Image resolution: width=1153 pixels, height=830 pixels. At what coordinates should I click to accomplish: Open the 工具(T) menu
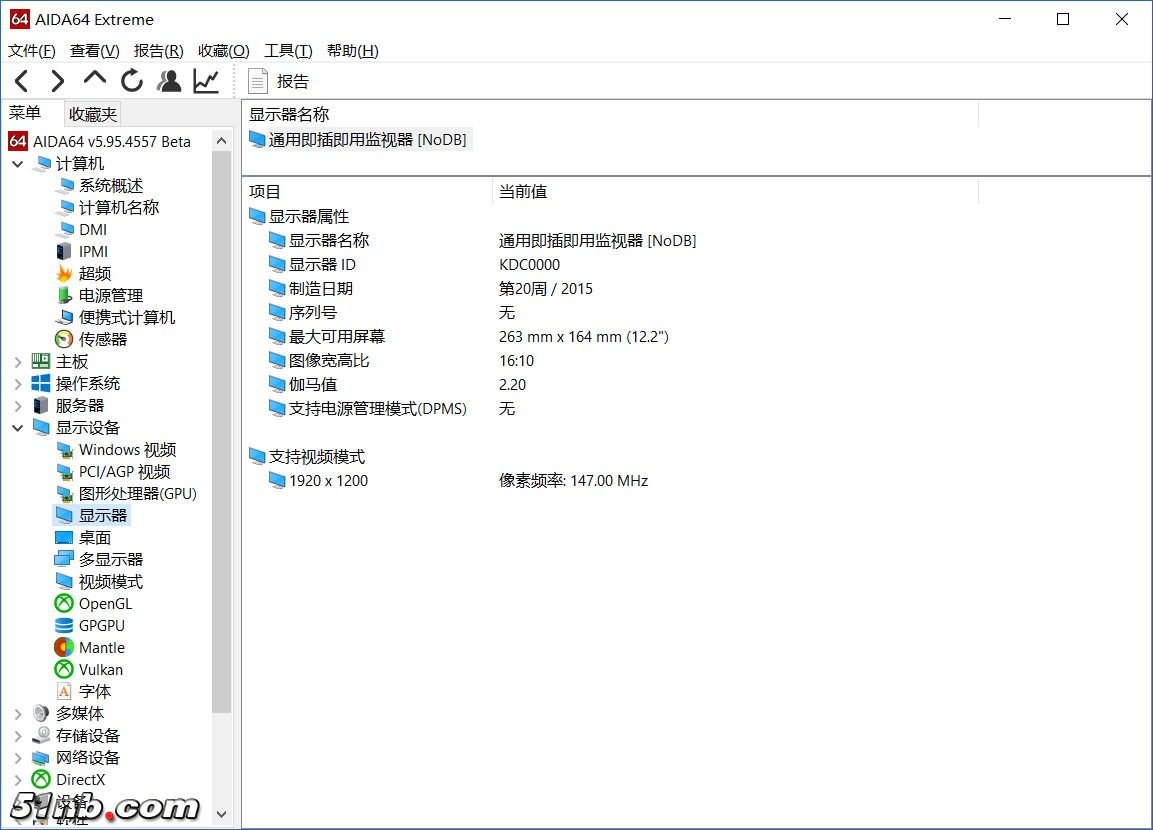(287, 51)
